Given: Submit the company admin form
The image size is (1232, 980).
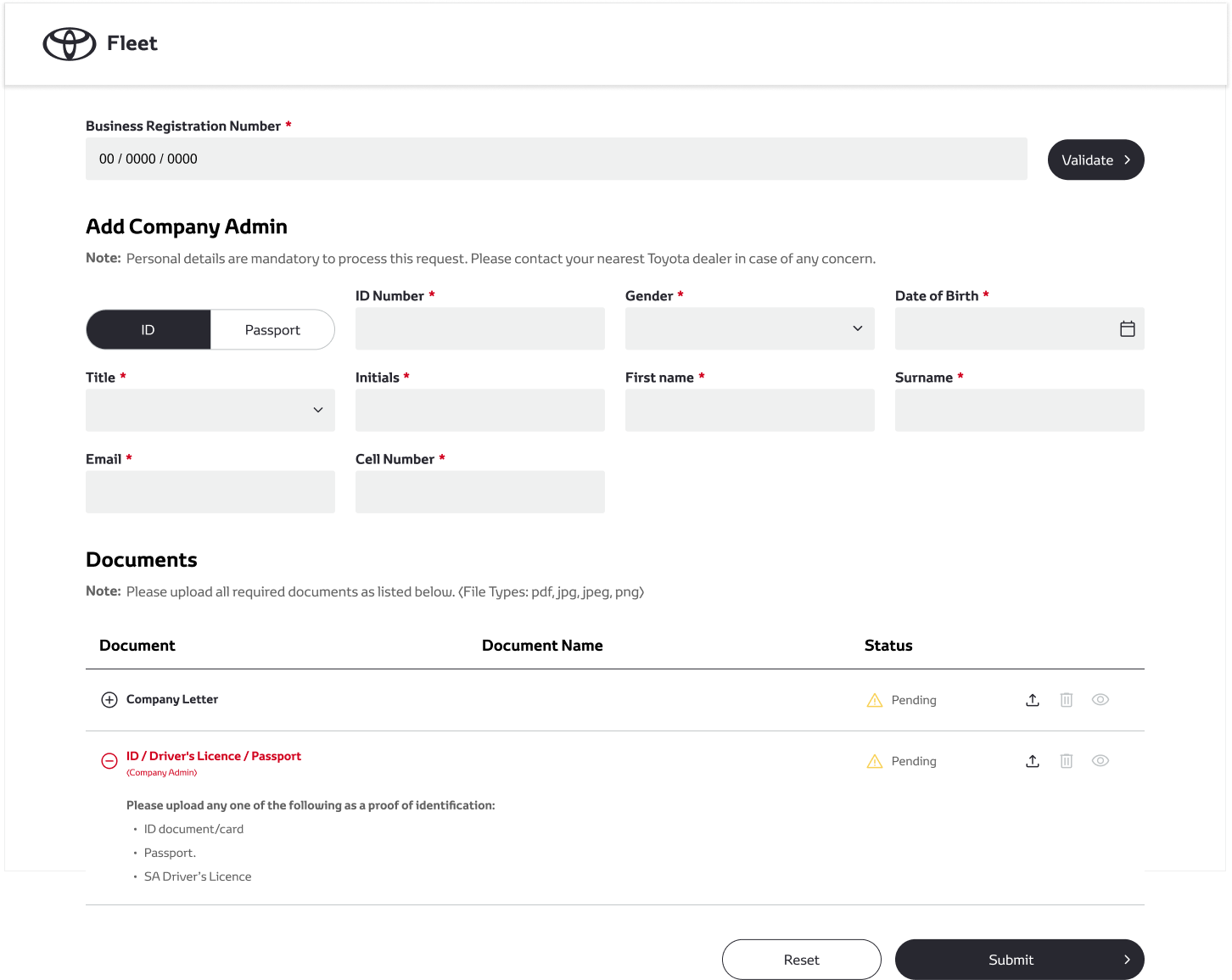Looking at the screenshot, I should (x=1019, y=960).
